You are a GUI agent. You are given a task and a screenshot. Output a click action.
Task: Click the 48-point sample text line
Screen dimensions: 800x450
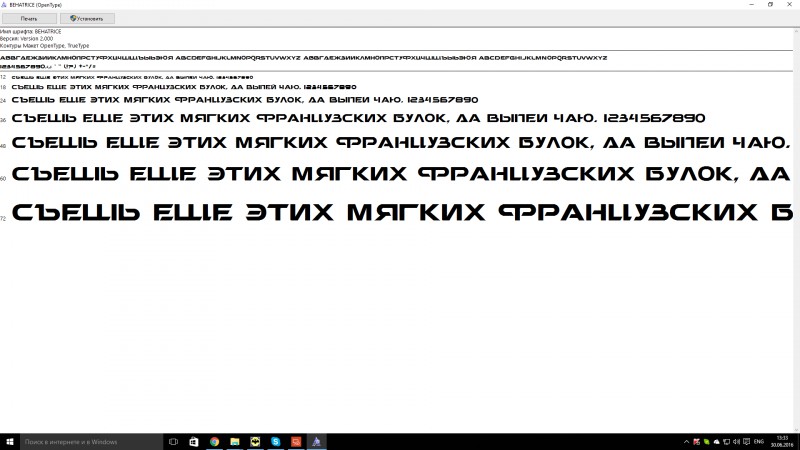(x=401, y=143)
